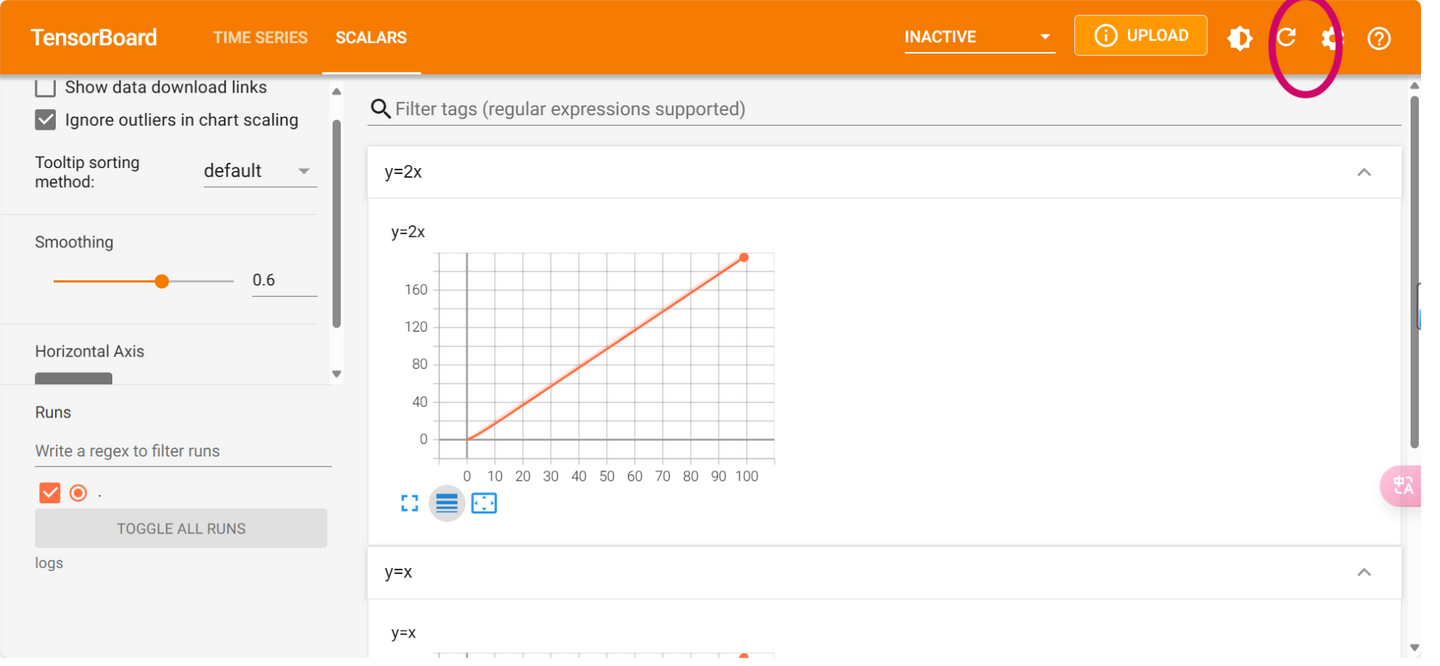Viewport: 1440px width, 666px height.
Task: Select the run's radio button
Action: point(78,493)
